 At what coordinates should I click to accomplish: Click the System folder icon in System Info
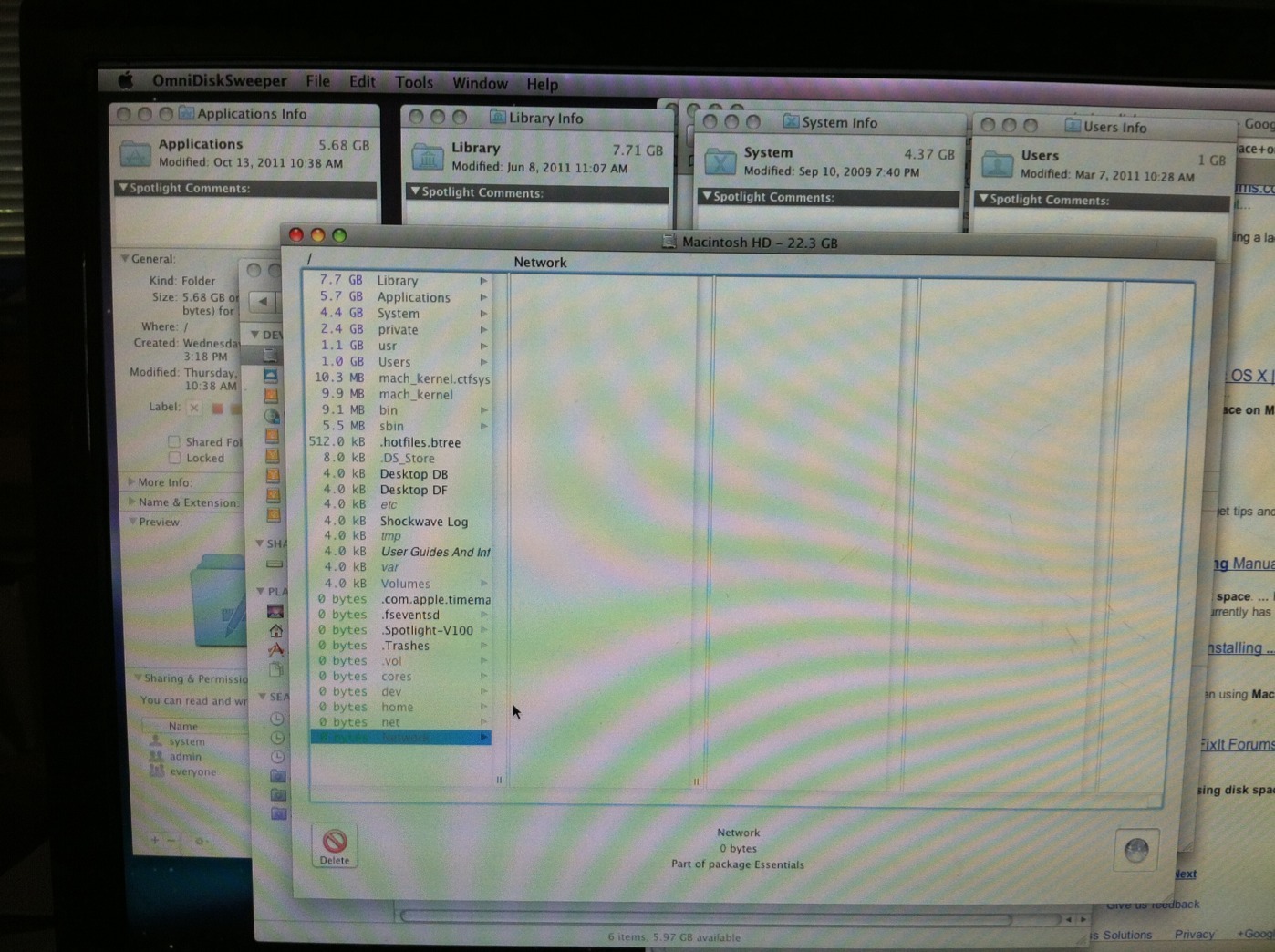tap(720, 161)
